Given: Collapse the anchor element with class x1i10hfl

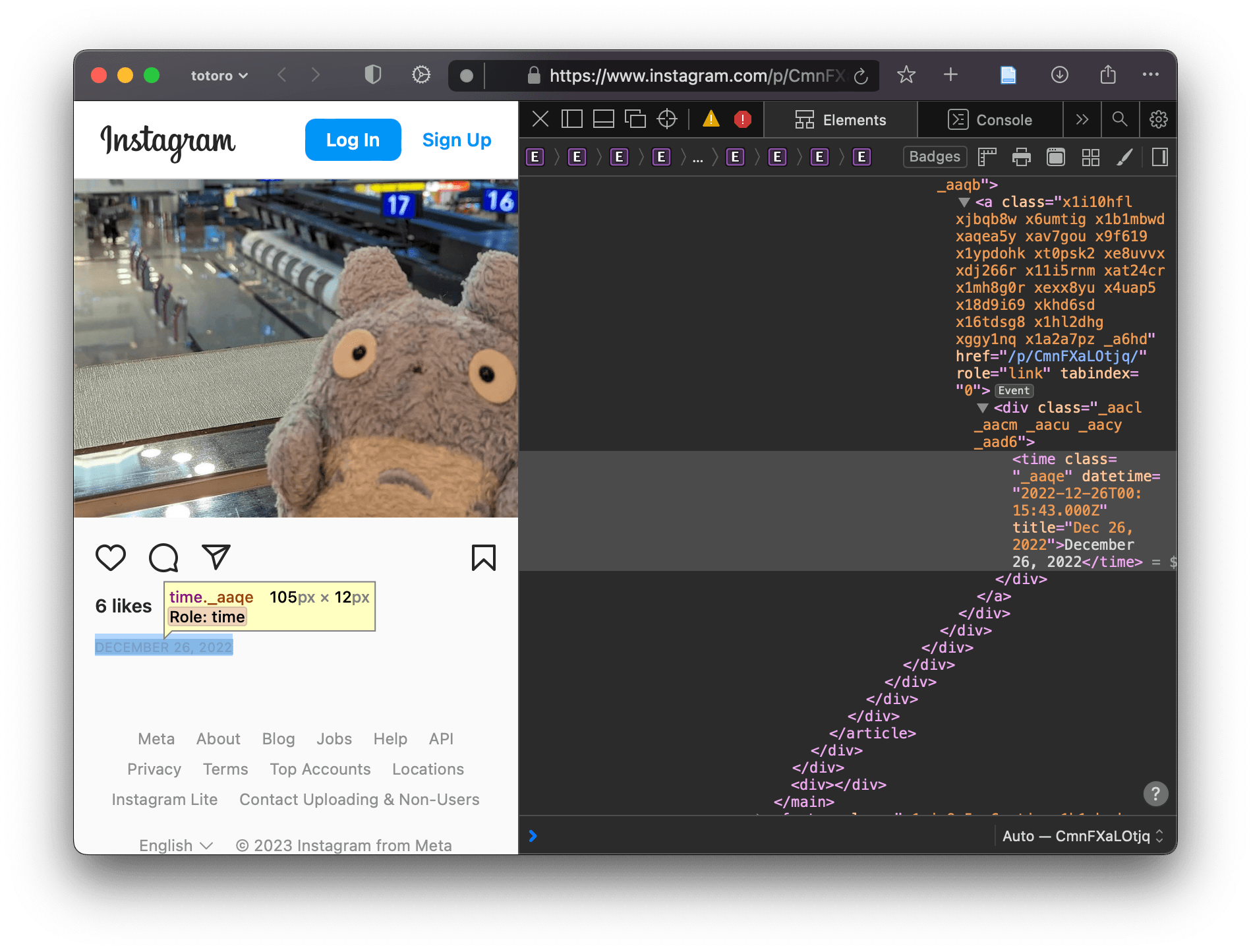Looking at the screenshot, I should pyautogui.click(x=964, y=202).
